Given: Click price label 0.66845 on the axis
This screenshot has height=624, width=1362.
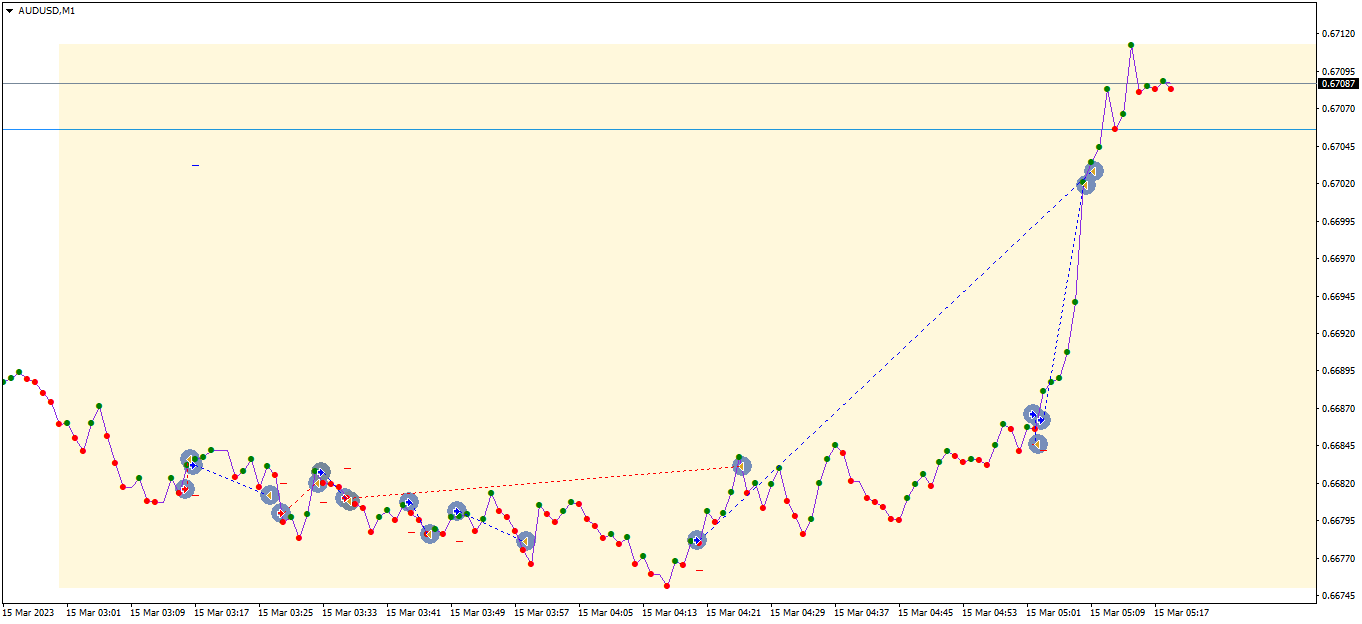Looking at the screenshot, I should 1339,446.
